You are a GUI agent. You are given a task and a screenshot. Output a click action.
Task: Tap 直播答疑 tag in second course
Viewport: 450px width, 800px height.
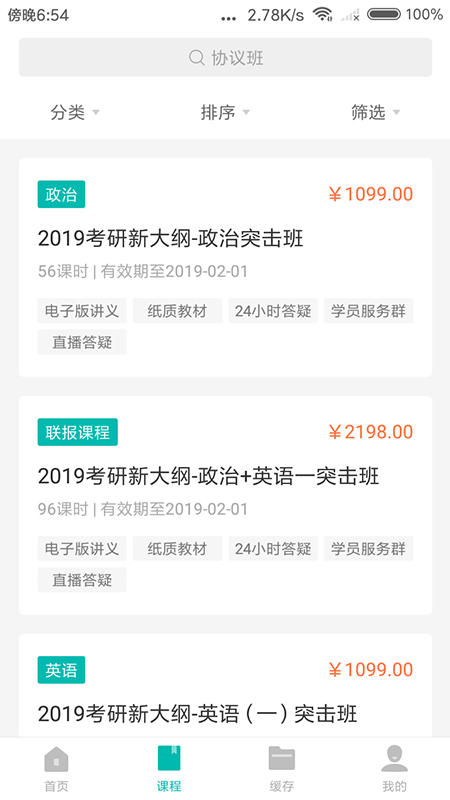pos(82,580)
